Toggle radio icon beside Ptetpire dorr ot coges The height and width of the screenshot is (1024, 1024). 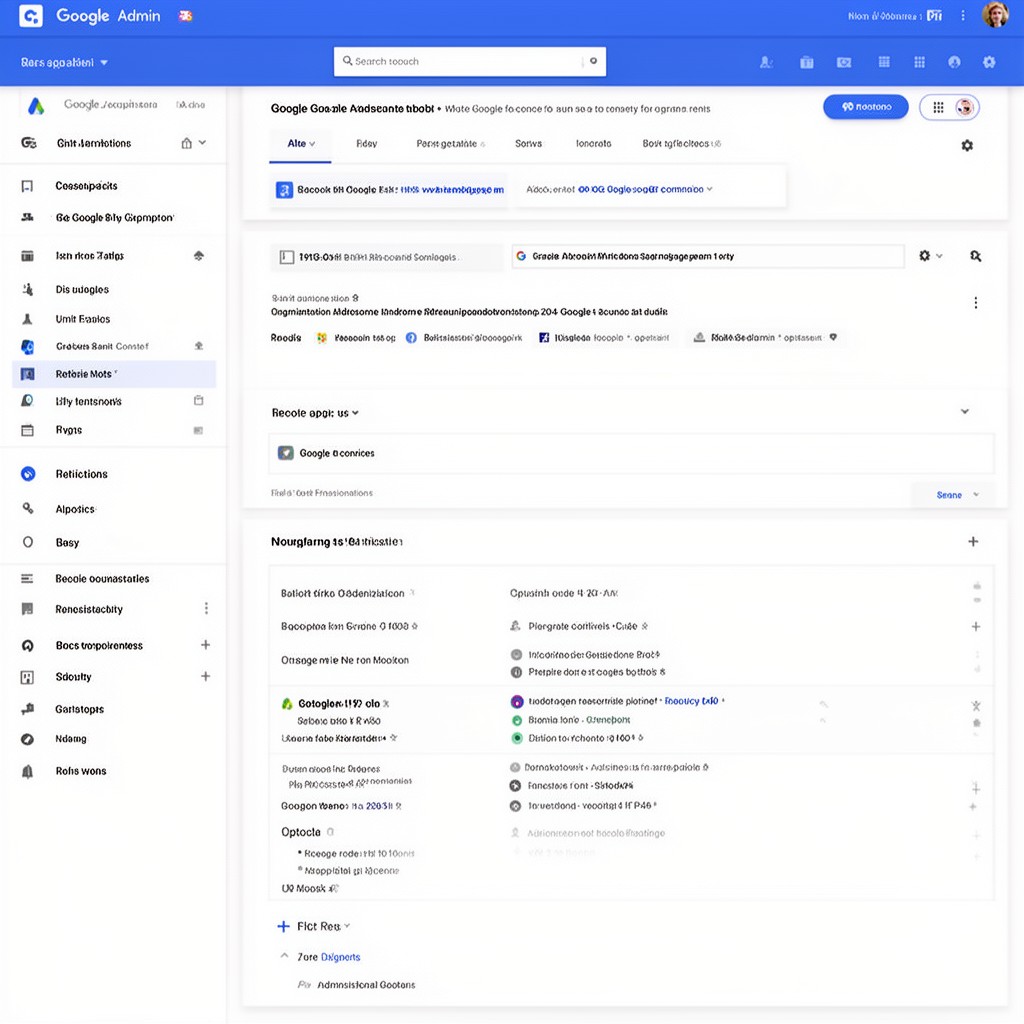[516, 672]
